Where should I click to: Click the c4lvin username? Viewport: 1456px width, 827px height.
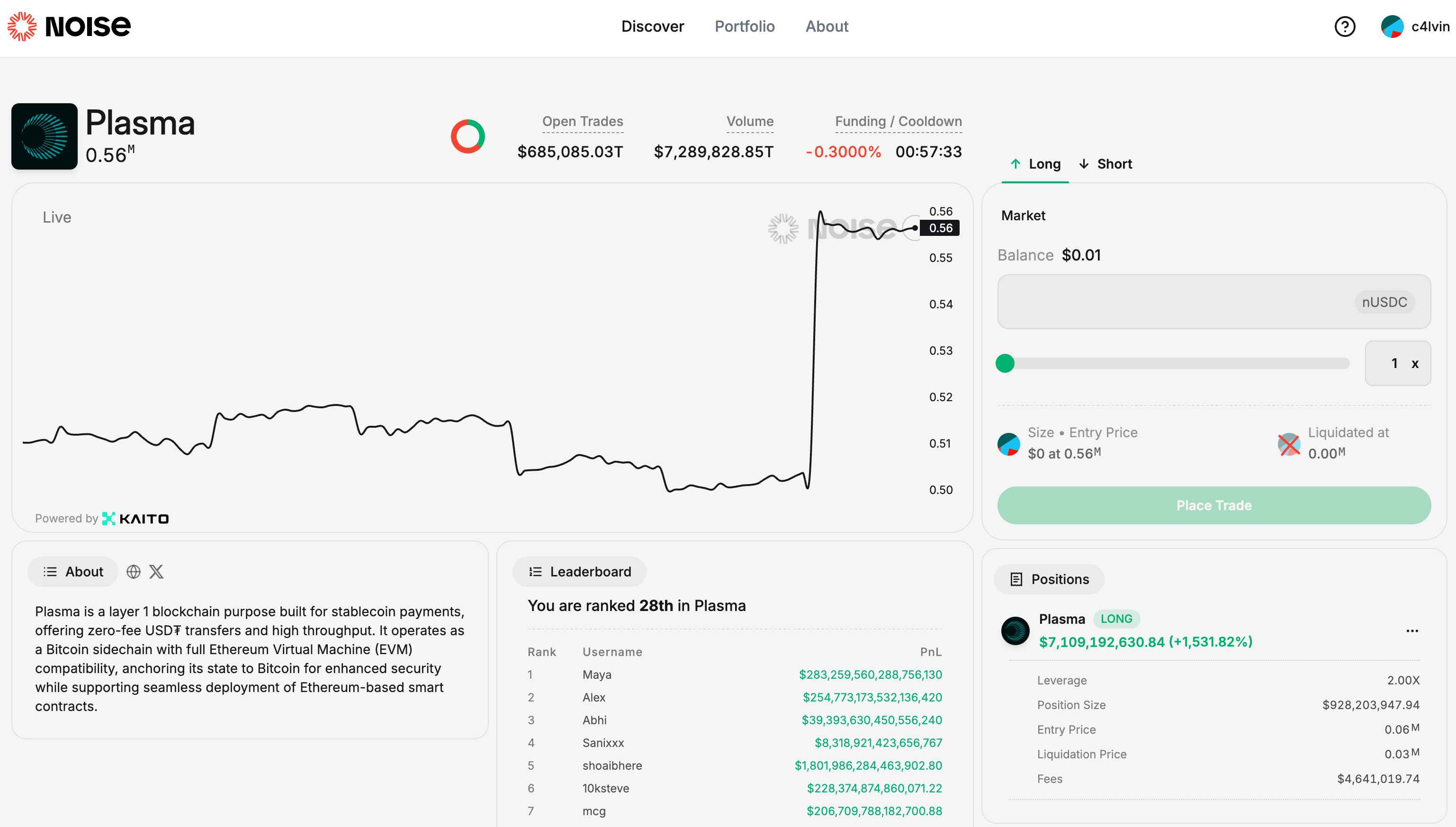[x=1430, y=27]
